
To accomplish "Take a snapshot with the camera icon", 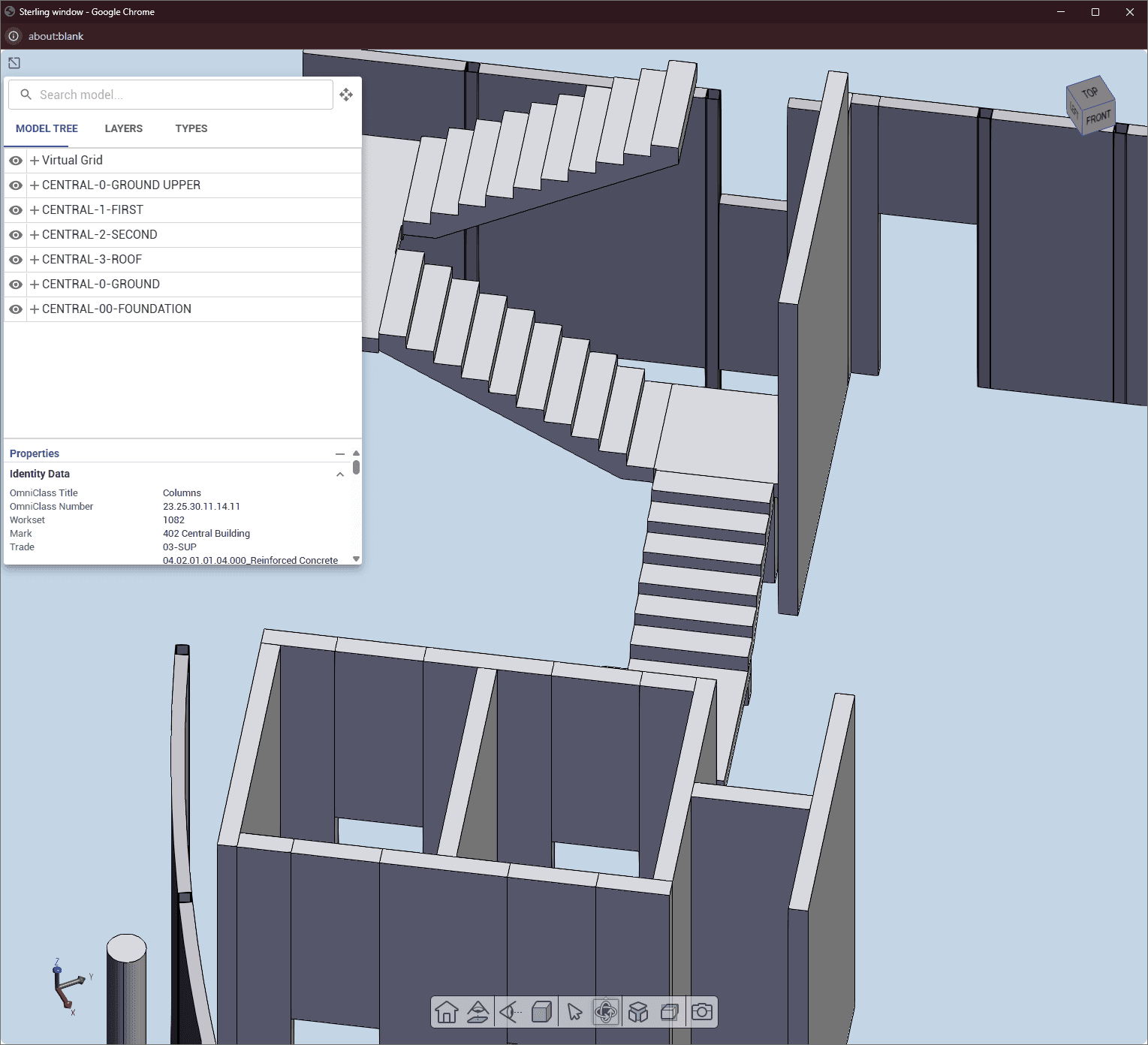I will point(702,1012).
